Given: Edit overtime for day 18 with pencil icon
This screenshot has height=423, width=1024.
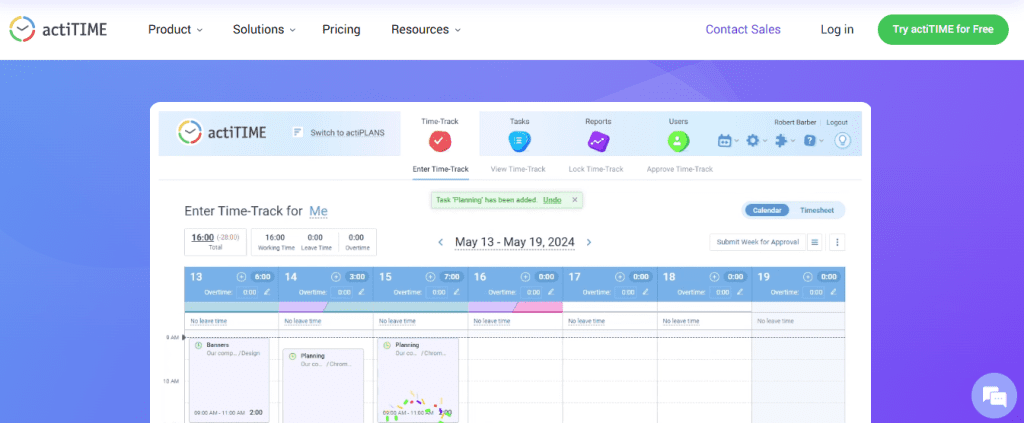Looking at the screenshot, I should click(x=740, y=292).
